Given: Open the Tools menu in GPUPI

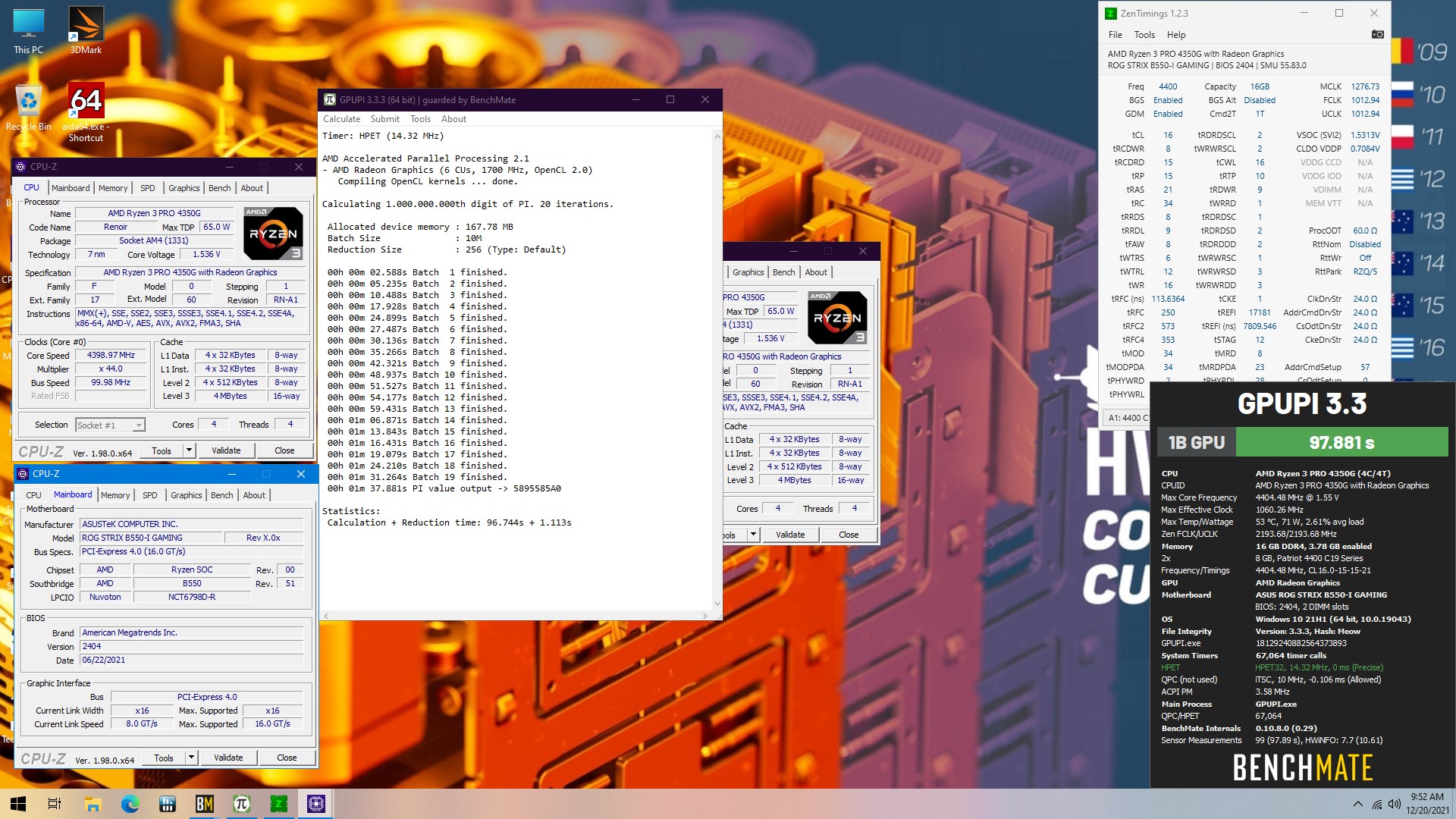Looking at the screenshot, I should pos(420,119).
